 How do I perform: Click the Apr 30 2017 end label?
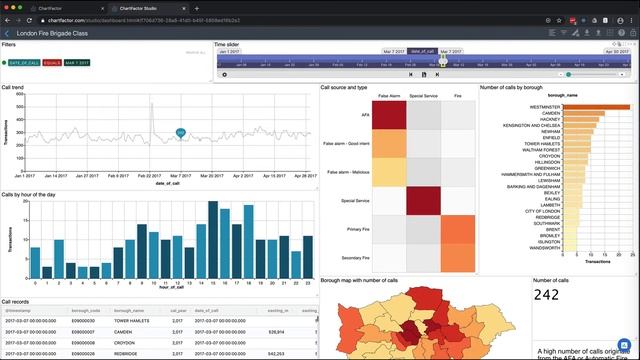(x=617, y=51)
